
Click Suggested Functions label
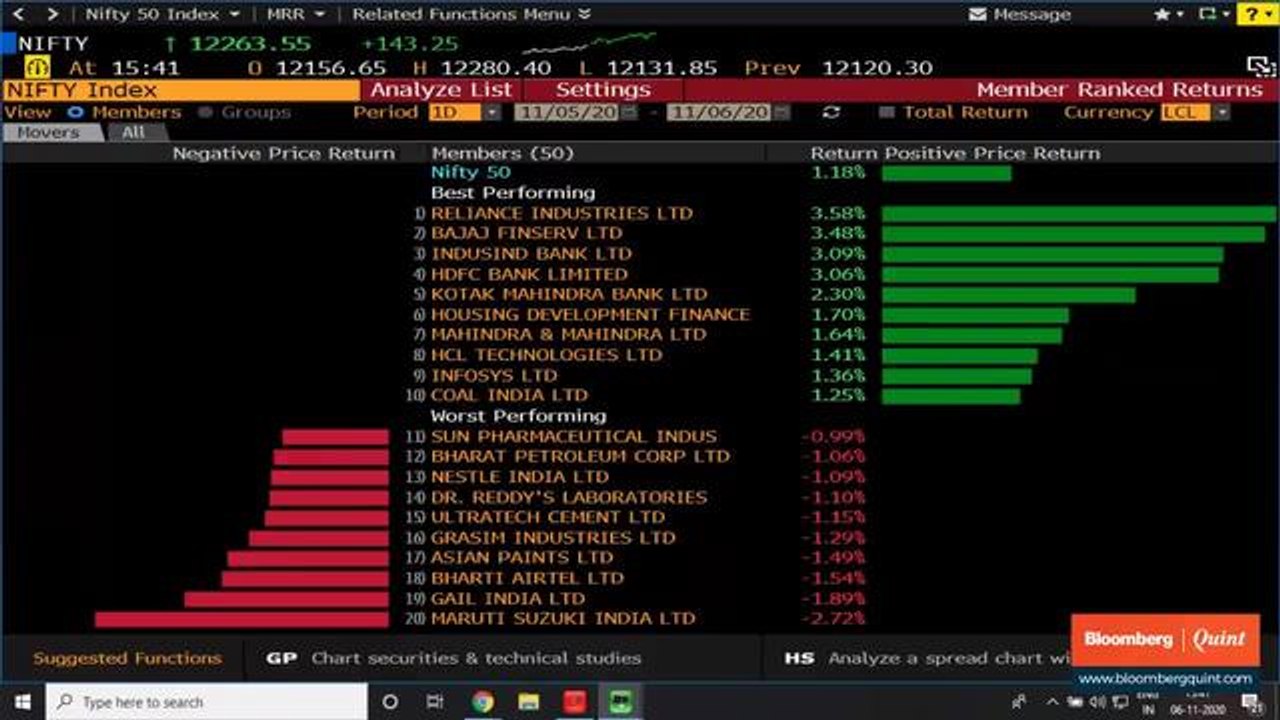(127, 658)
